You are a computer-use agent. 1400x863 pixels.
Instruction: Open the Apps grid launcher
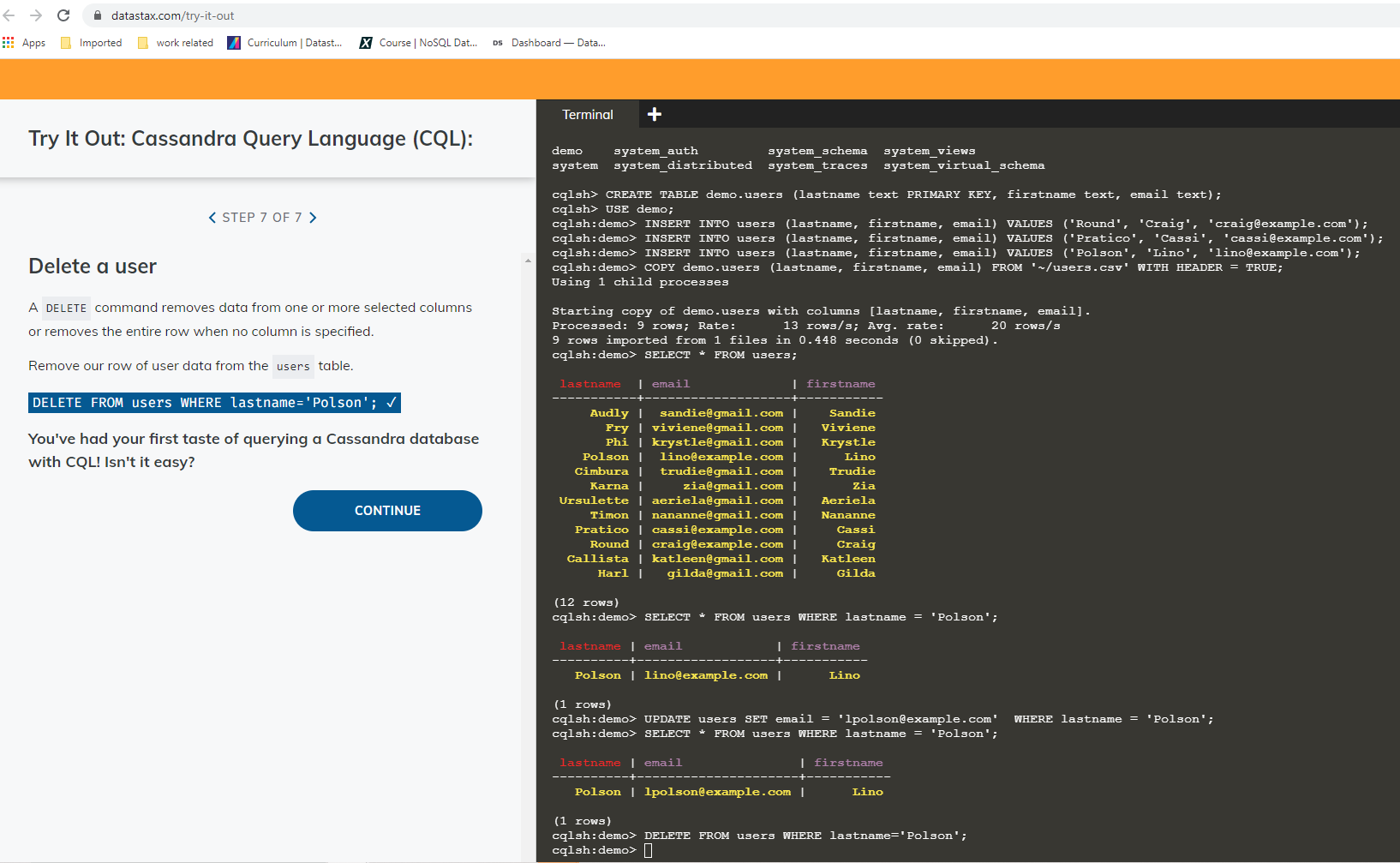click(9, 42)
